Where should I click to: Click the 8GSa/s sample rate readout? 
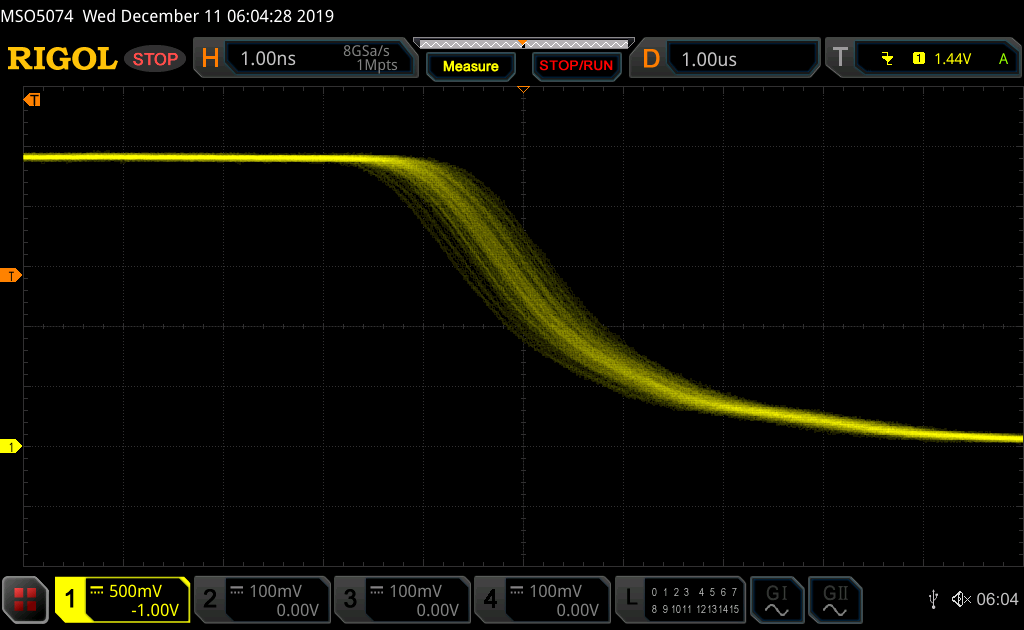pyautogui.click(x=366, y=51)
